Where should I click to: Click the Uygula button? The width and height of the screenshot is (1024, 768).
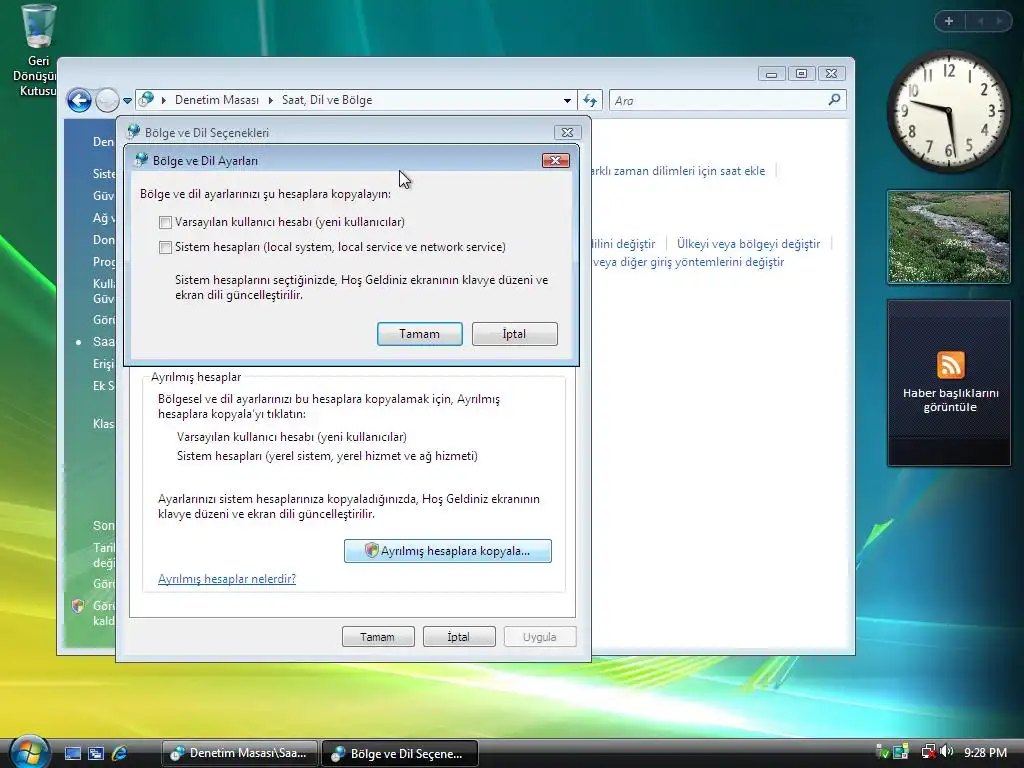pyautogui.click(x=540, y=637)
